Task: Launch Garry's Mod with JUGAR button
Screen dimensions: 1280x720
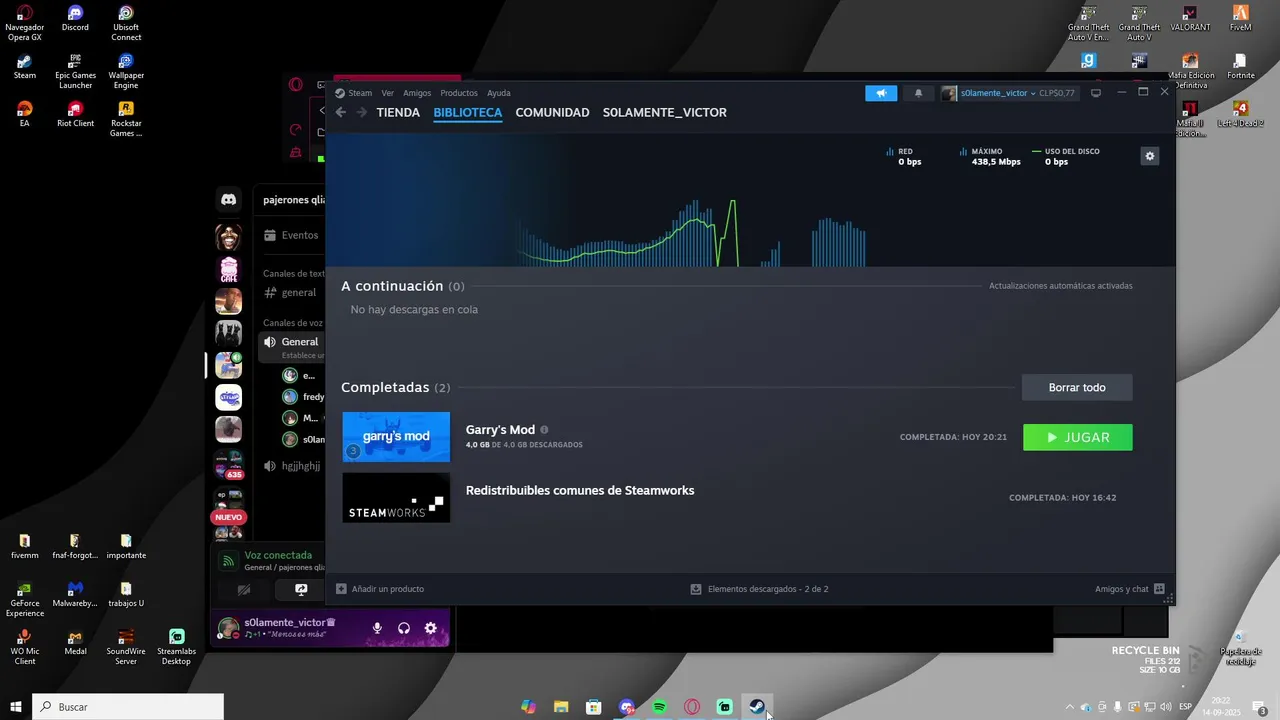Action: click(x=1078, y=437)
